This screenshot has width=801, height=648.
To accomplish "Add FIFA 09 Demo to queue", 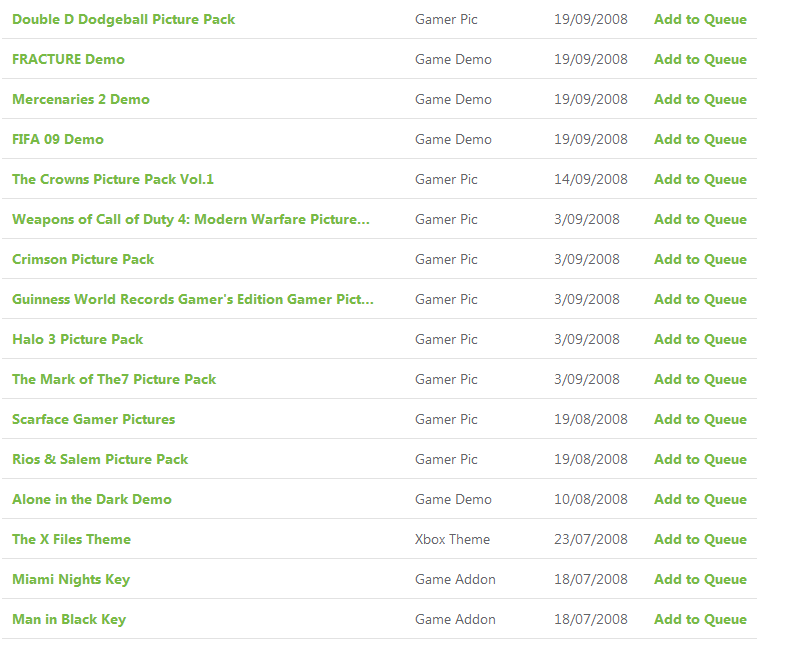I will tap(700, 139).
